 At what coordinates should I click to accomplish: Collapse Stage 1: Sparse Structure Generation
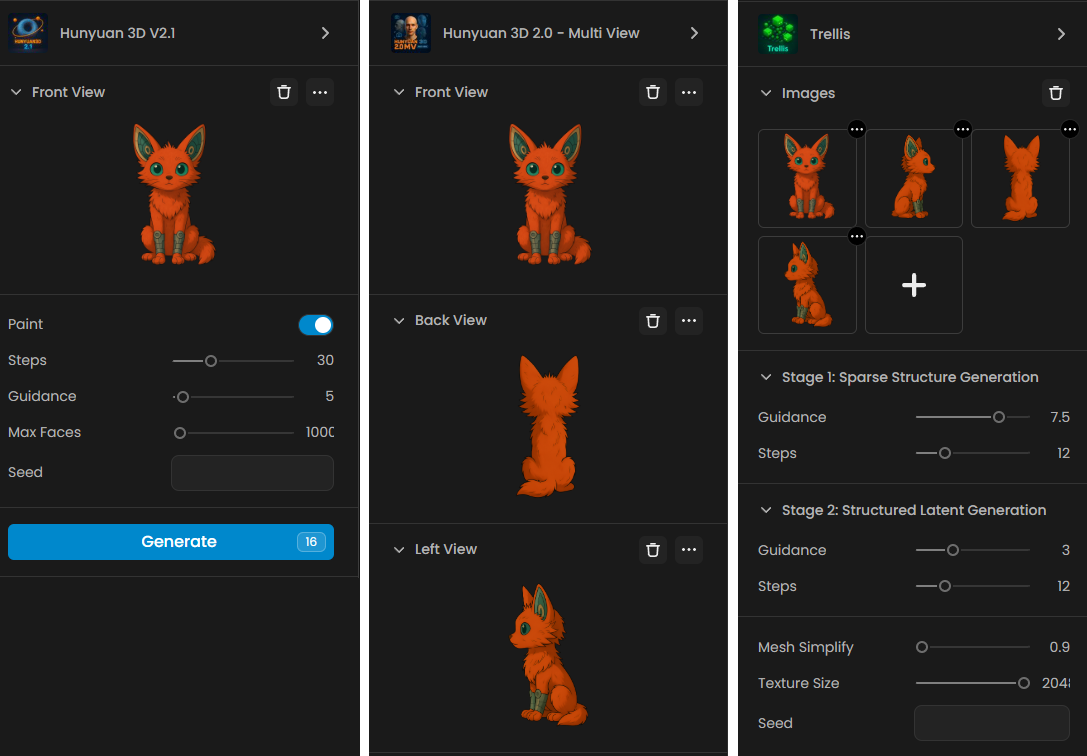click(766, 378)
